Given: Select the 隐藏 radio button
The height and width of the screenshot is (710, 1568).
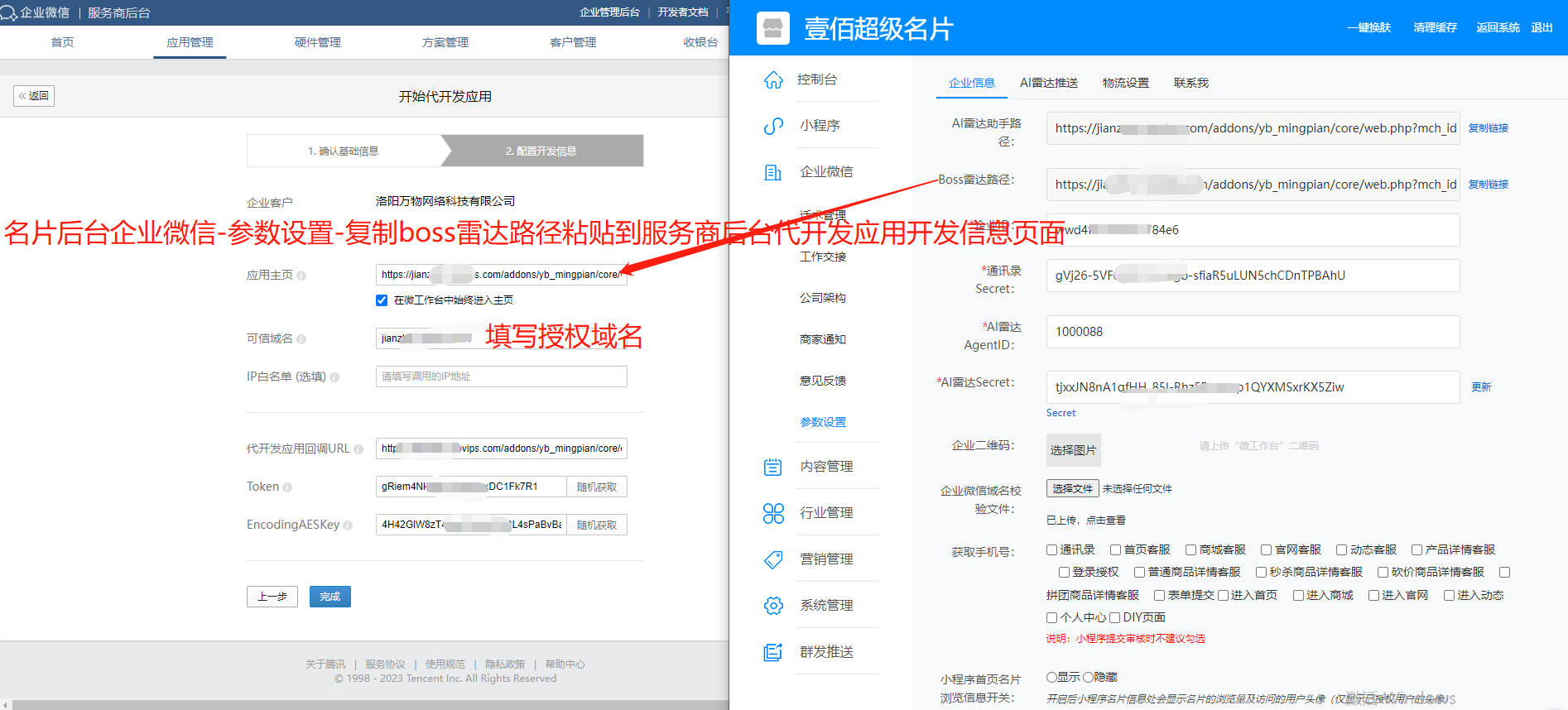Looking at the screenshot, I should 1089,677.
